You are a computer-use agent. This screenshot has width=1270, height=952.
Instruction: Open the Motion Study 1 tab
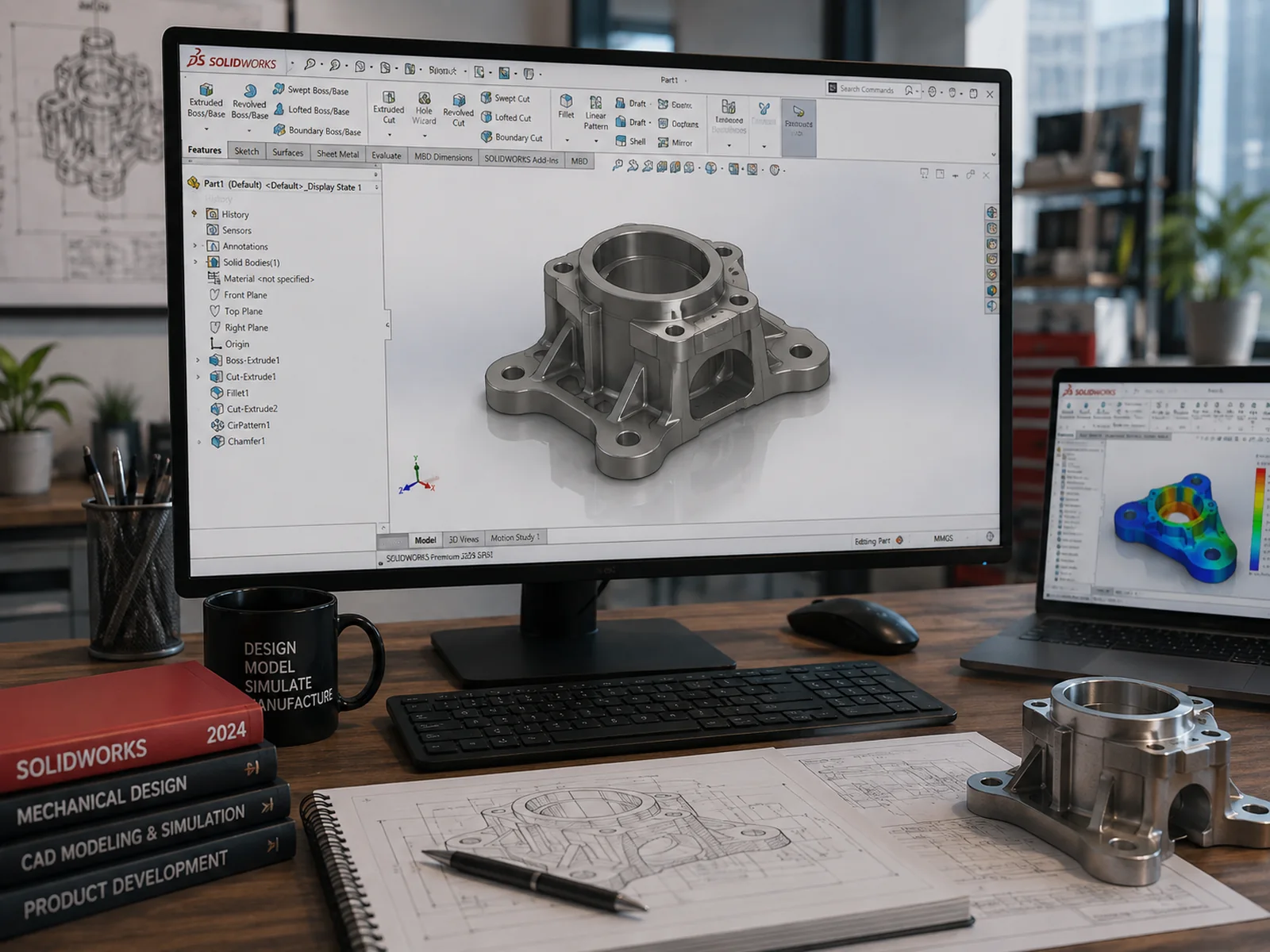(x=515, y=537)
